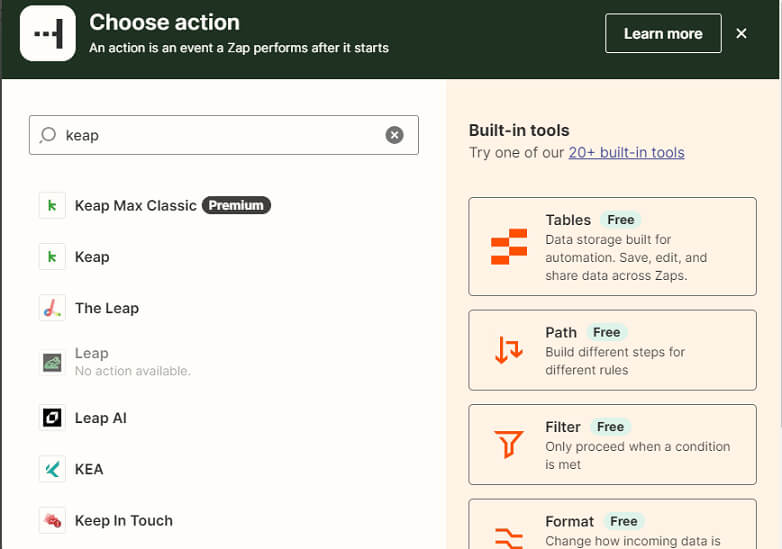The height and width of the screenshot is (549, 782).
Task: Click the Built-in tools heading
Action: click(x=519, y=130)
